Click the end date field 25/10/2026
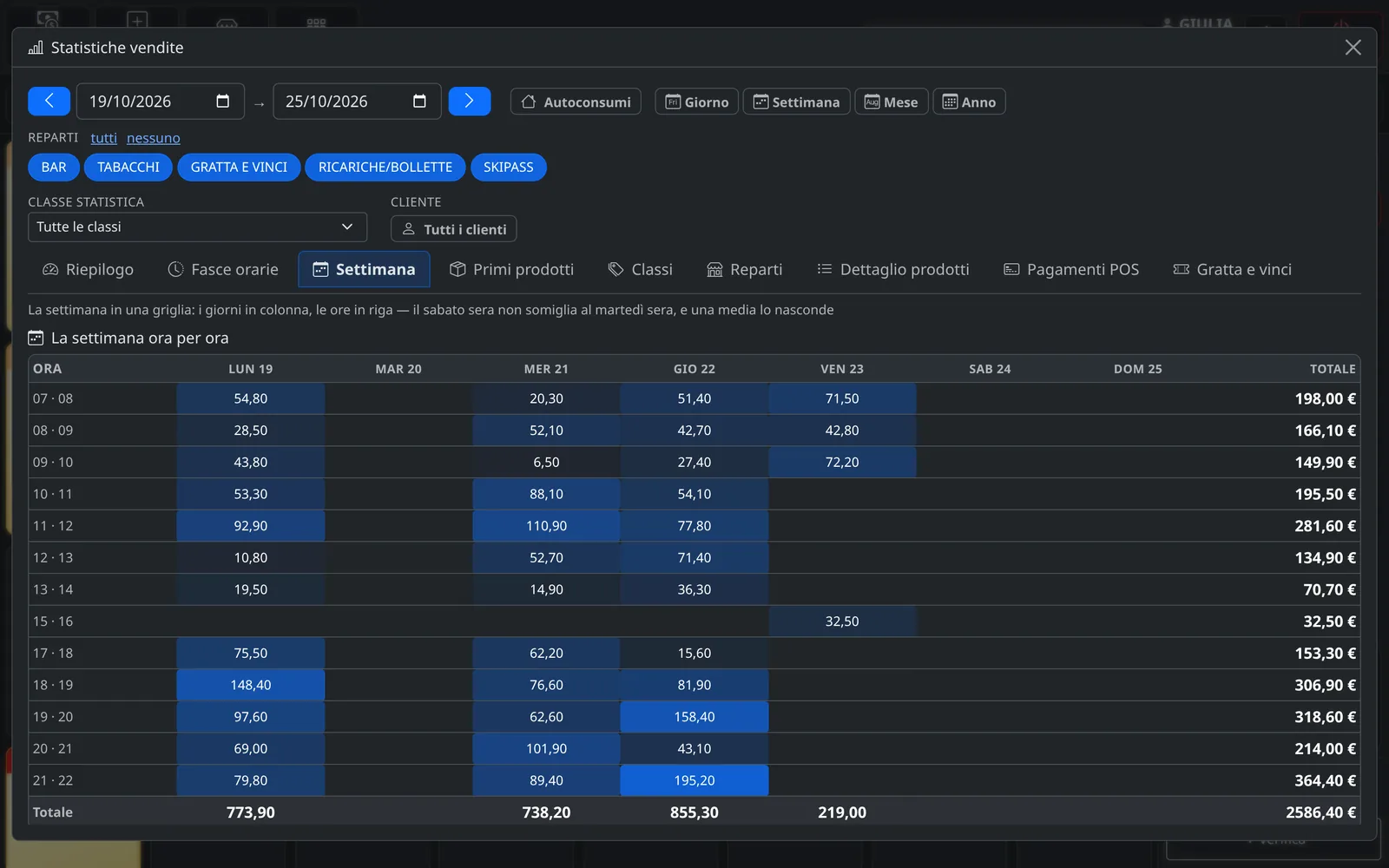The image size is (1389, 868). (357, 102)
